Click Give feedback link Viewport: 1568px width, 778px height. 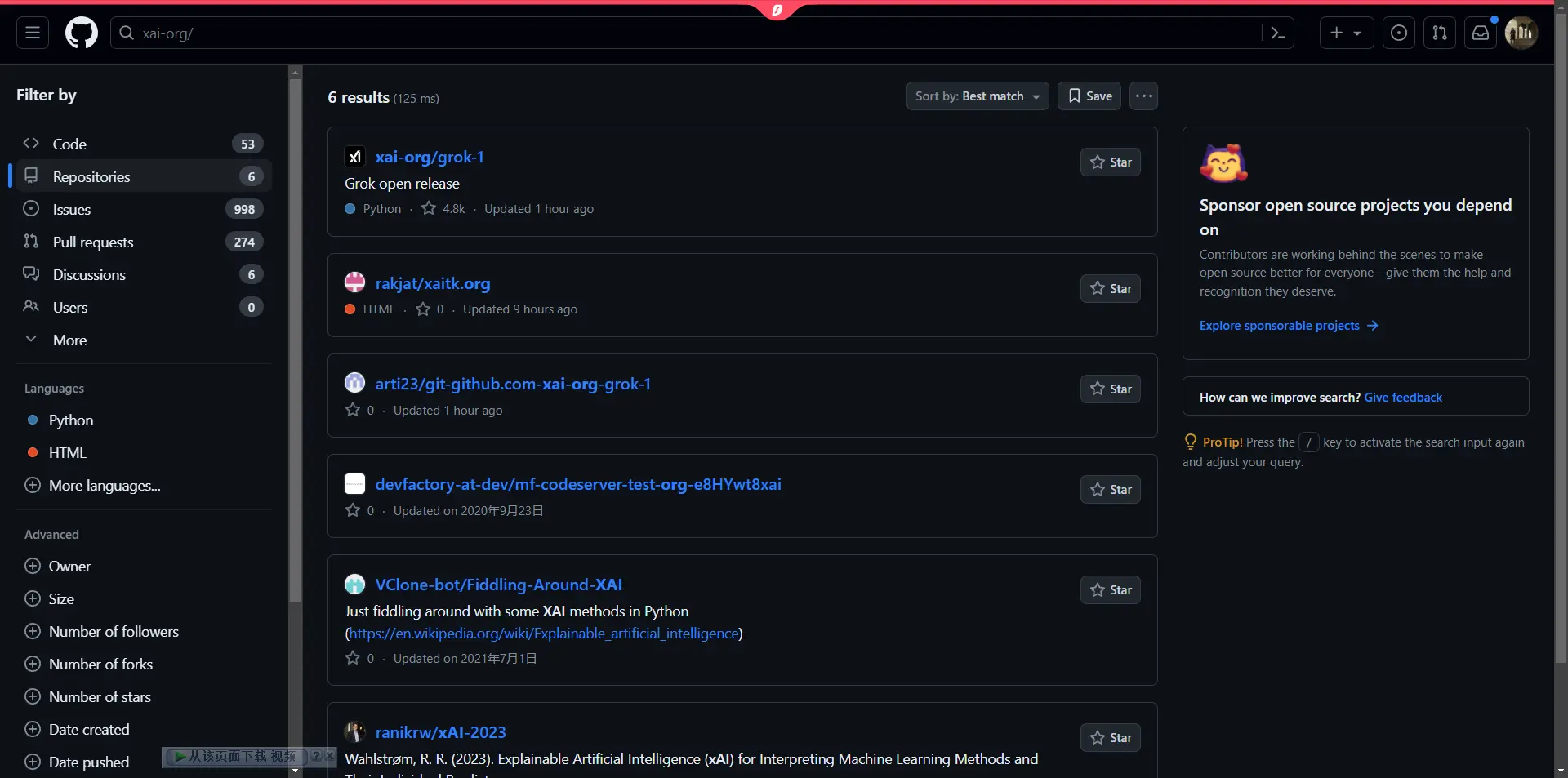coord(1403,398)
